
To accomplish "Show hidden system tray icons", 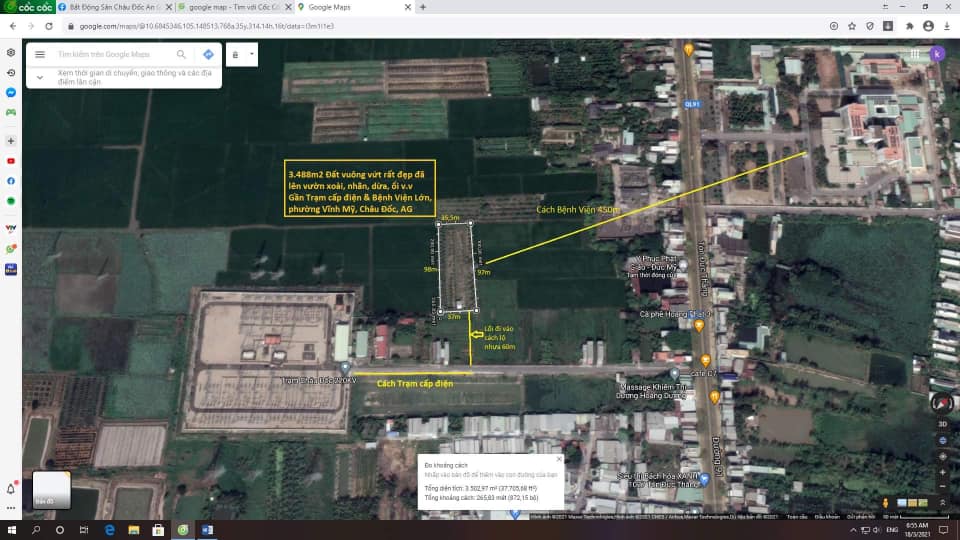I will pos(853,530).
